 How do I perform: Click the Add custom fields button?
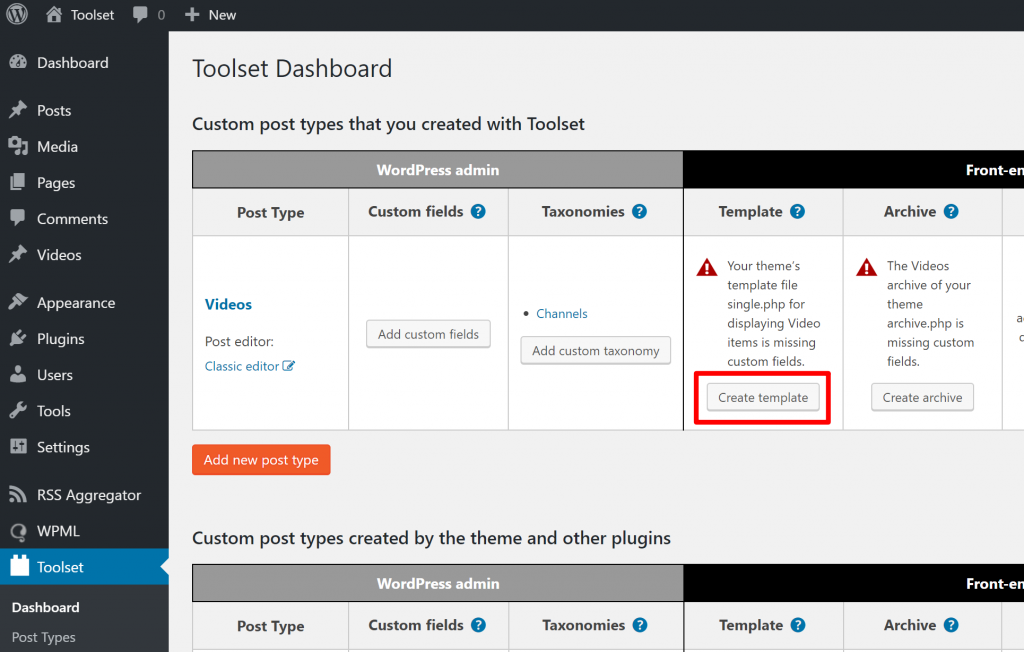pos(428,334)
